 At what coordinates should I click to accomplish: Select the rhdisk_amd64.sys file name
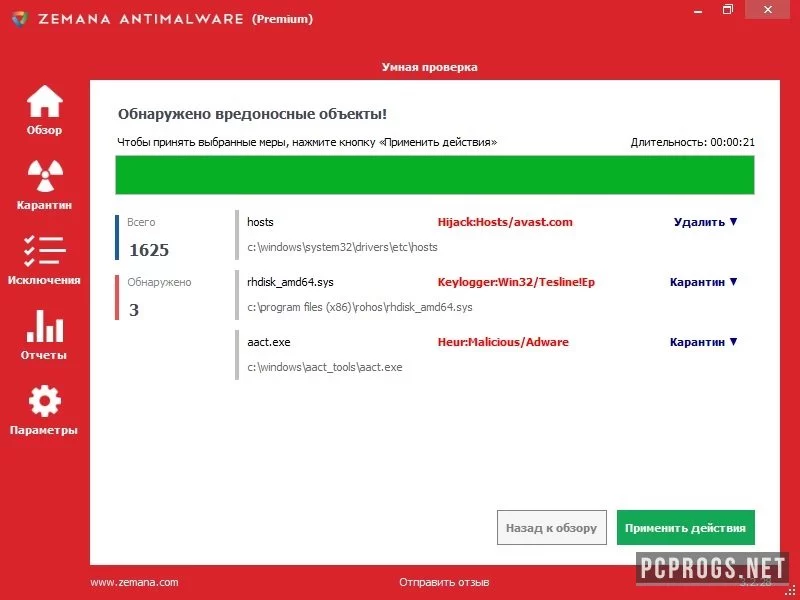coord(290,282)
